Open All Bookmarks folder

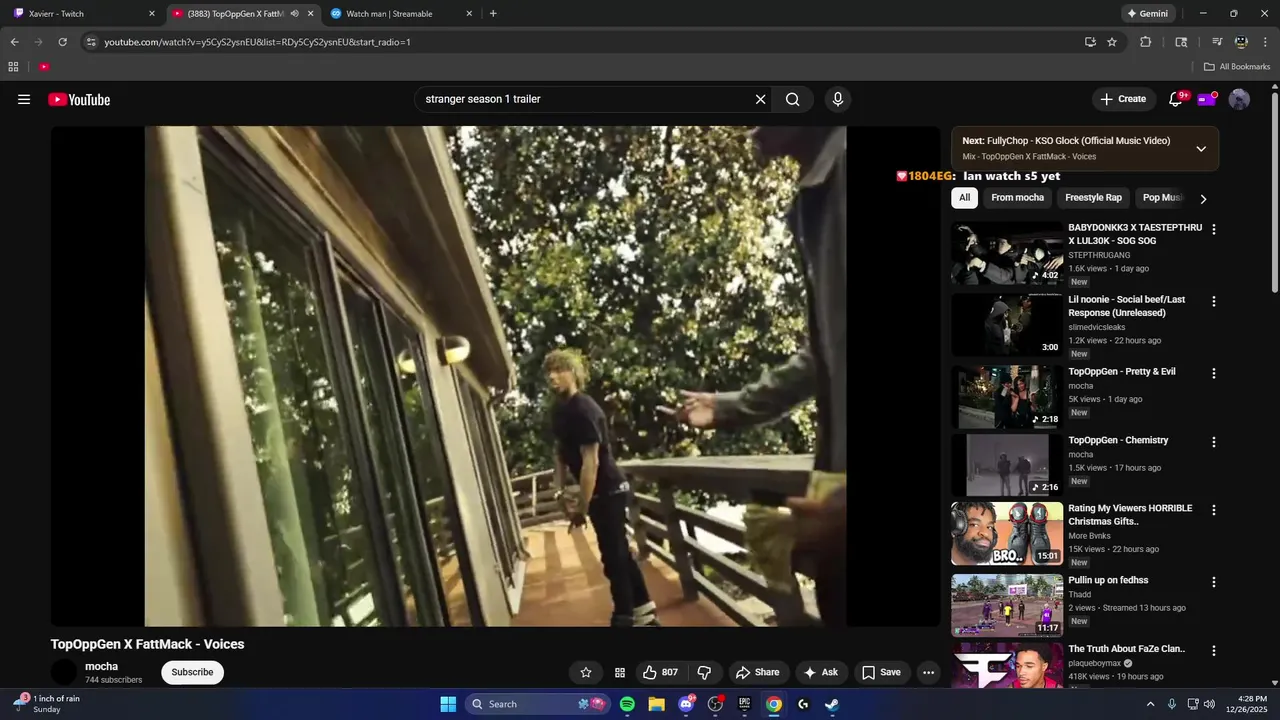[x=1237, y=66]
